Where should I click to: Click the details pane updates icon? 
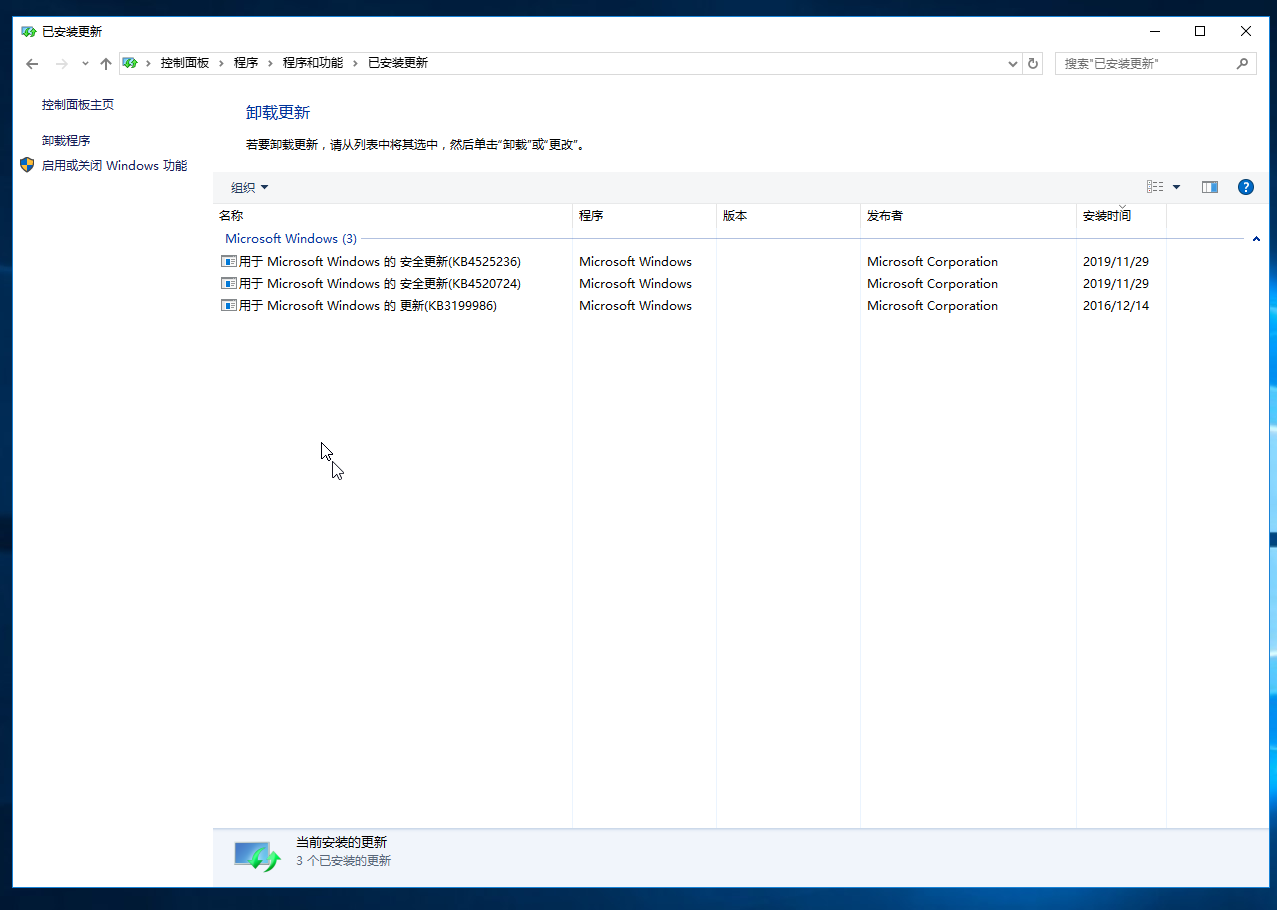coord(257,856)
